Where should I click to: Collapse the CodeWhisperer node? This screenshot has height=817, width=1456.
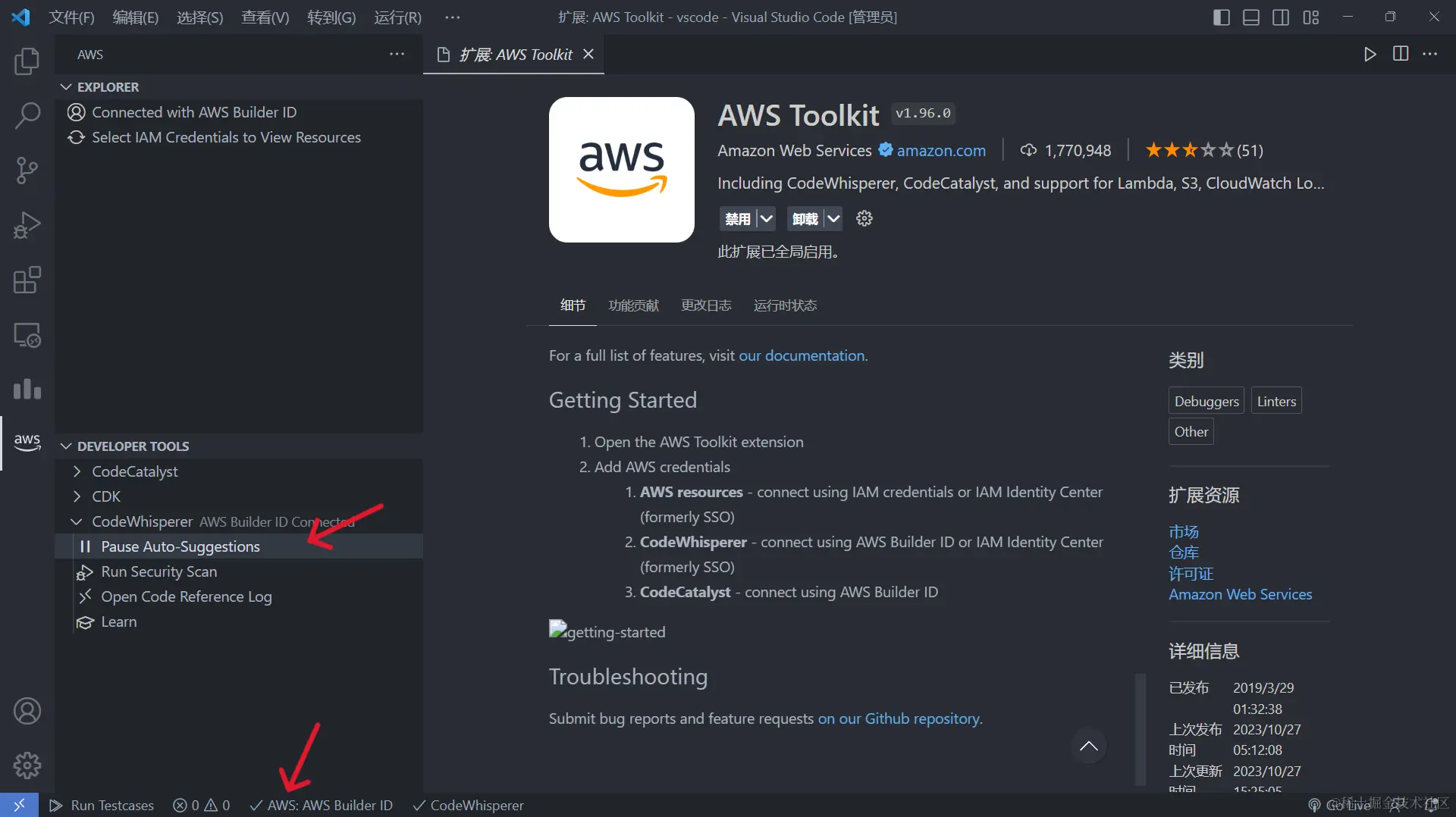[x=77, y=521]
